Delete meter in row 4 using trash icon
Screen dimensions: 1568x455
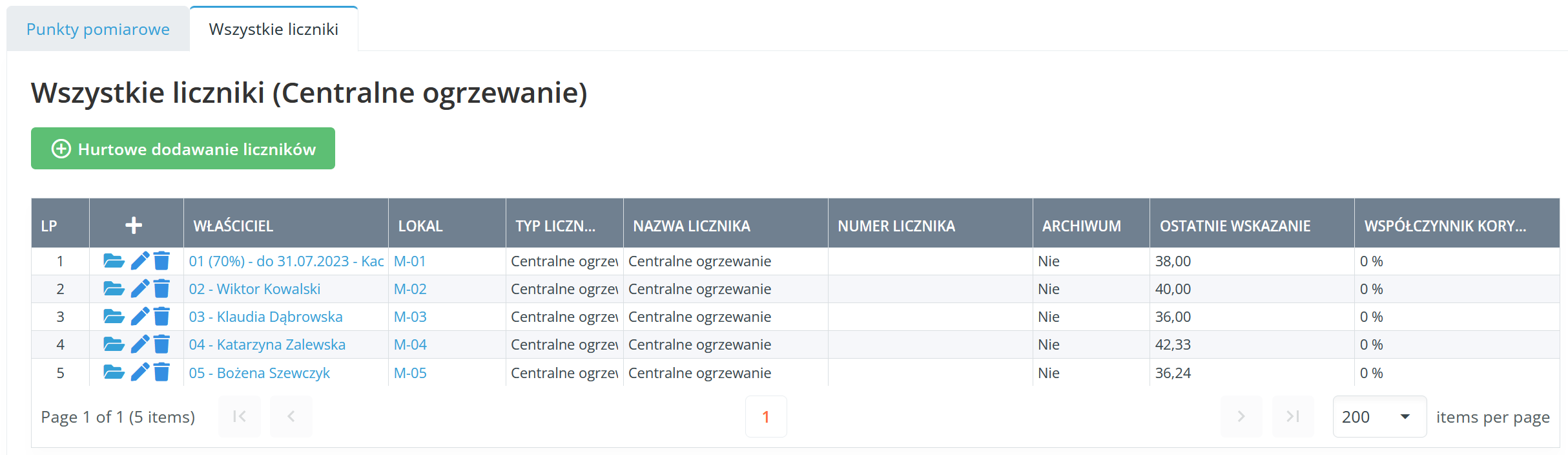(161, 344)
